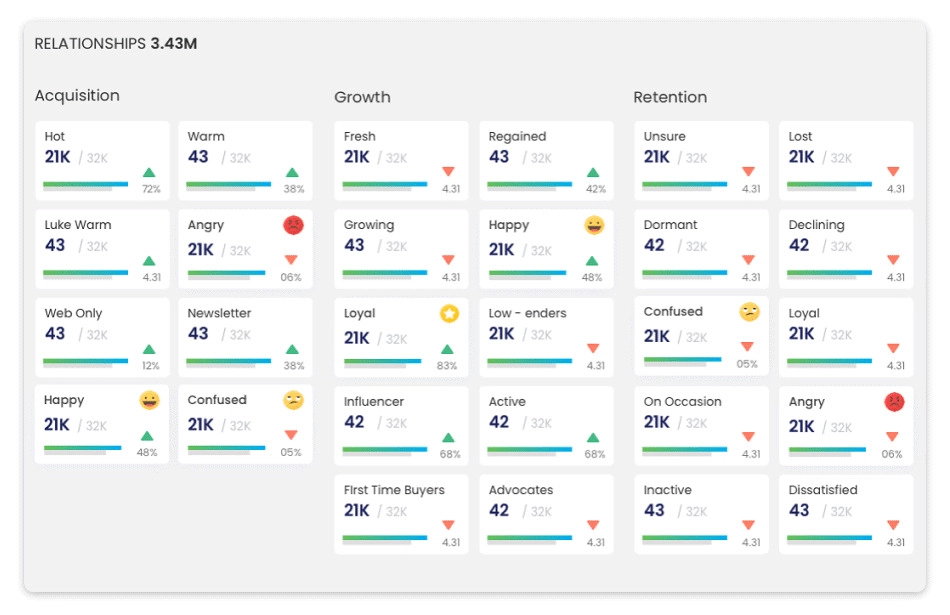This screenshot has height=615, width=950.
Task: Click the red down arrow on the Fresh card
Action: tap(449, 172)
